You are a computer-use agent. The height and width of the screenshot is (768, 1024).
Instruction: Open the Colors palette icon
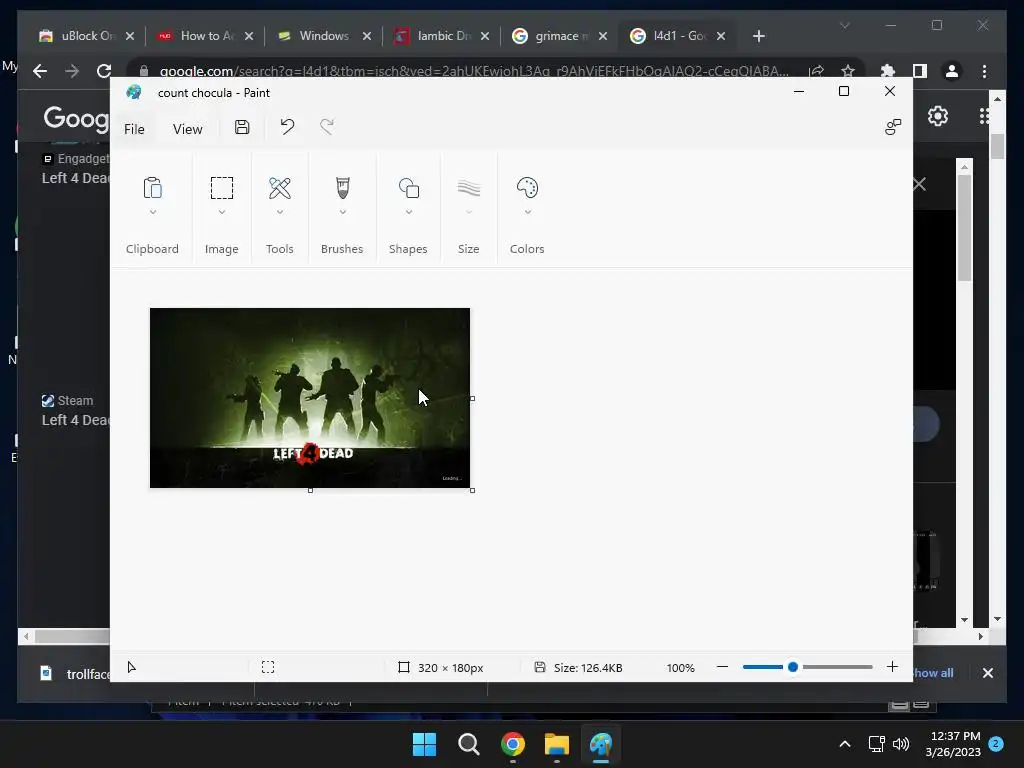pos(527,188)
